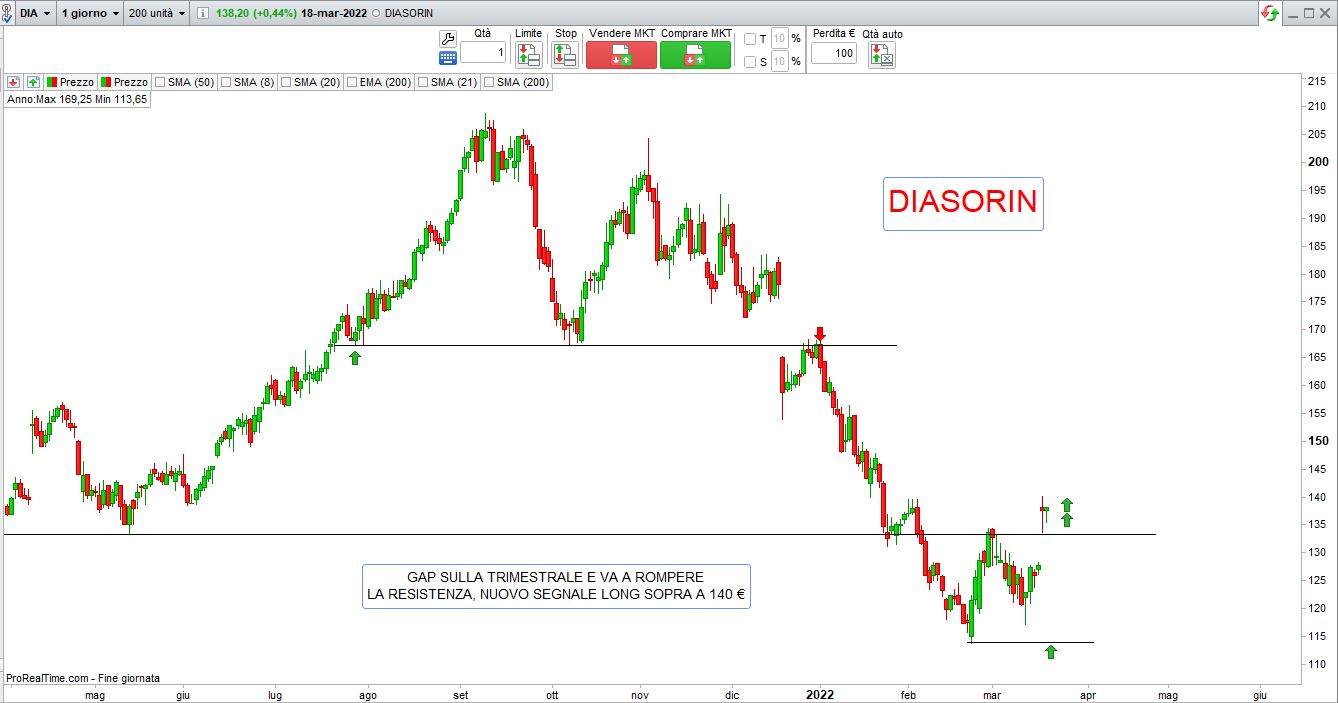Click the blue keyboard icon below the wrench
The image size is (1338, 703).
point(448,57)
